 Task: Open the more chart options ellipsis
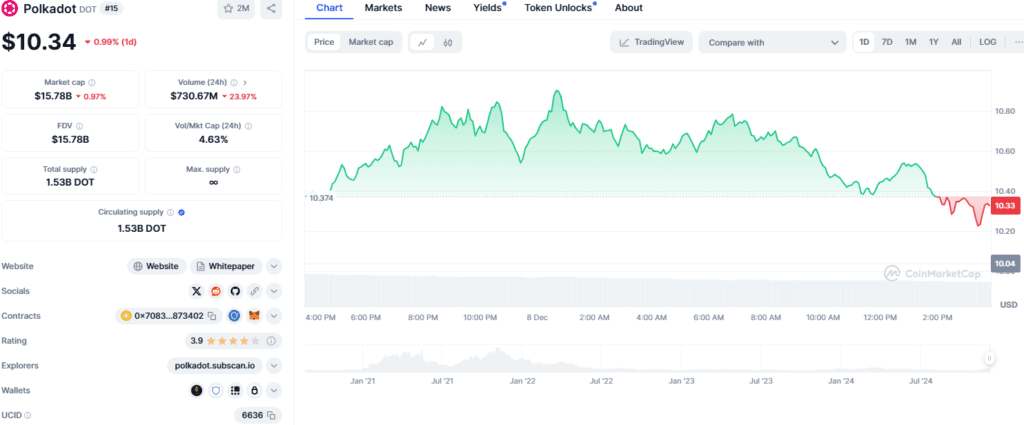pyautogui.click(x=1017, y=42)
